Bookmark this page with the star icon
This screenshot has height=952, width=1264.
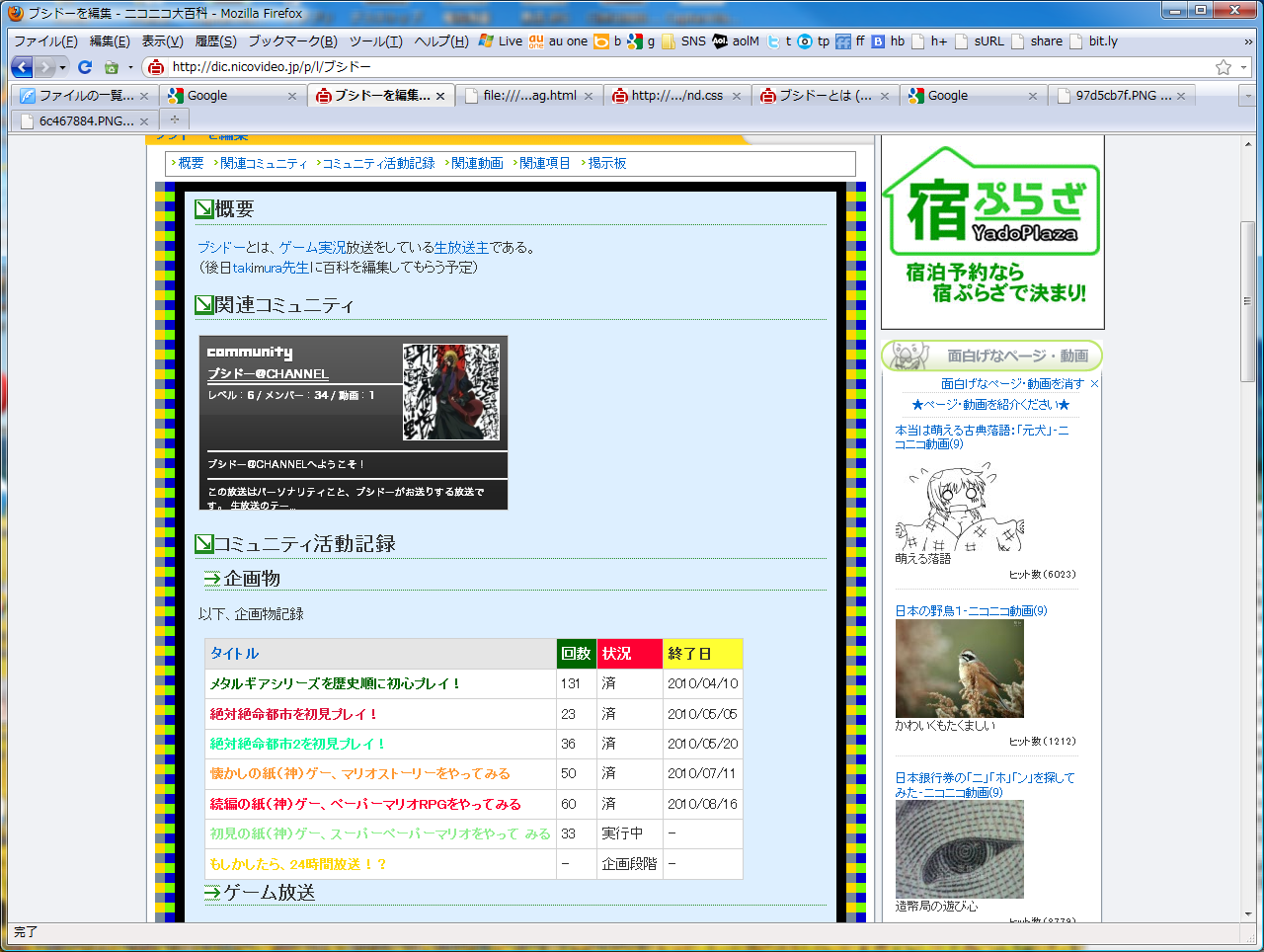coord(1224,67)
